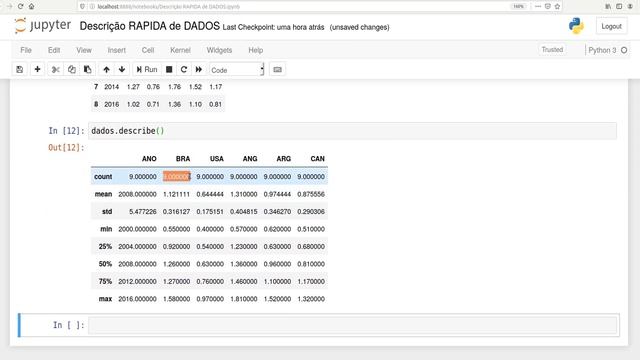Open the tracking protection shield icon
640x360 pixels.
click(82, 7)
